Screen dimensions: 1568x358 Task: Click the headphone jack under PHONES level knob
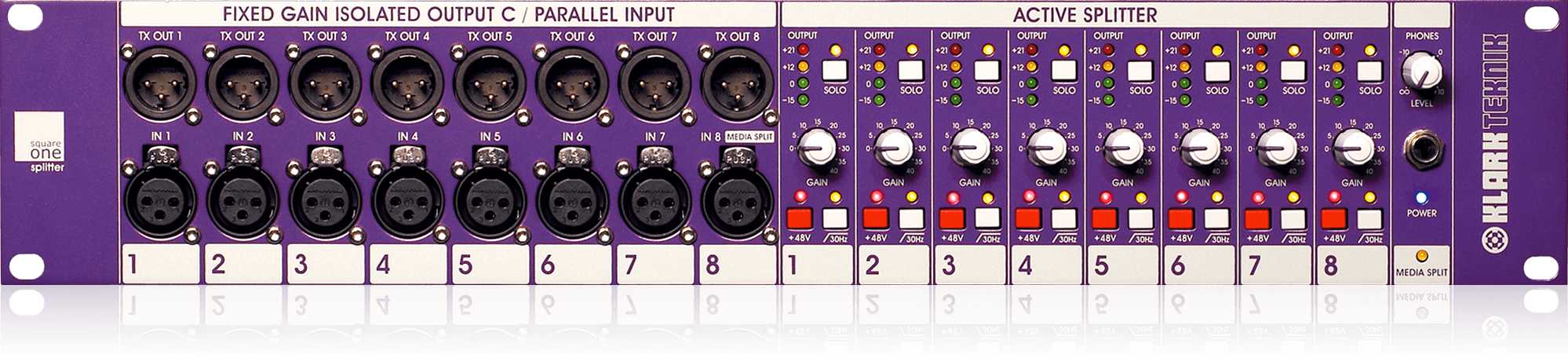click(x=1421, y=151)
